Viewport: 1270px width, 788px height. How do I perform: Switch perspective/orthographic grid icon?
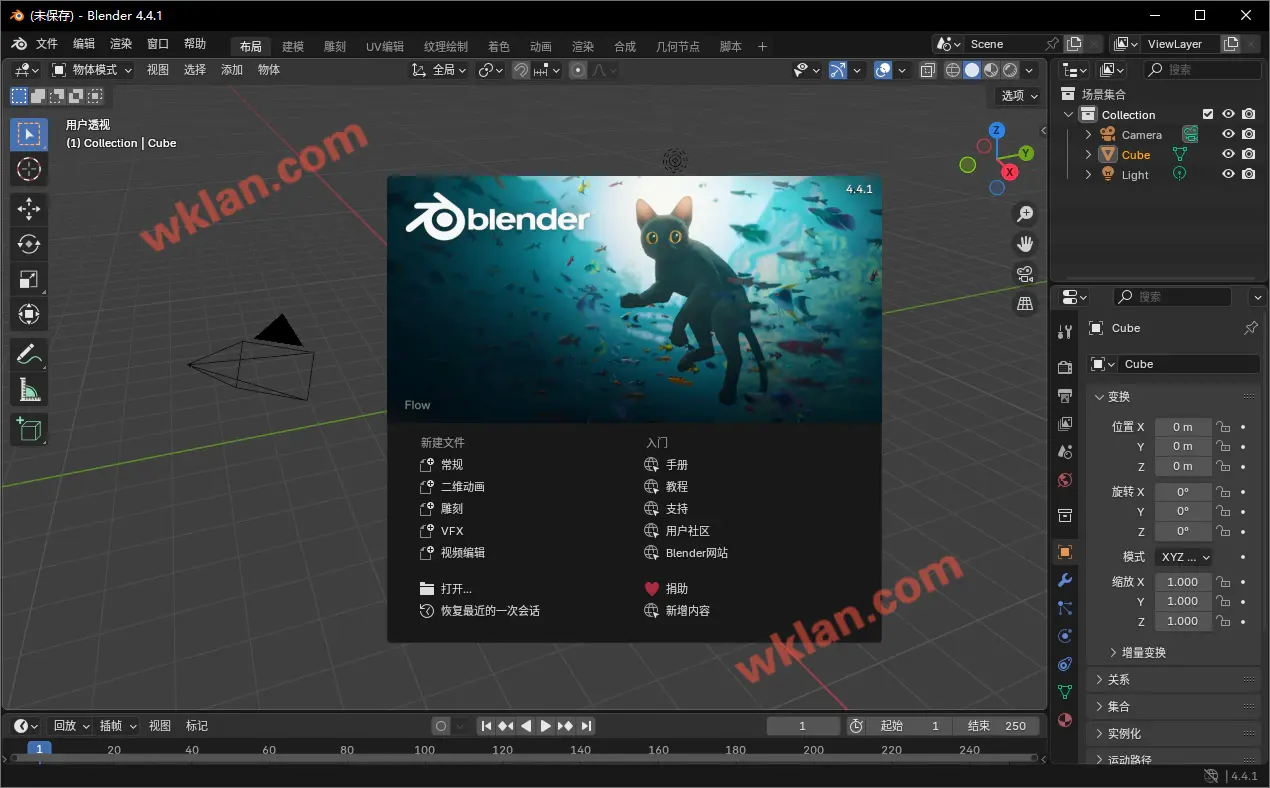pyautogui.click(x=1025, y=304)
